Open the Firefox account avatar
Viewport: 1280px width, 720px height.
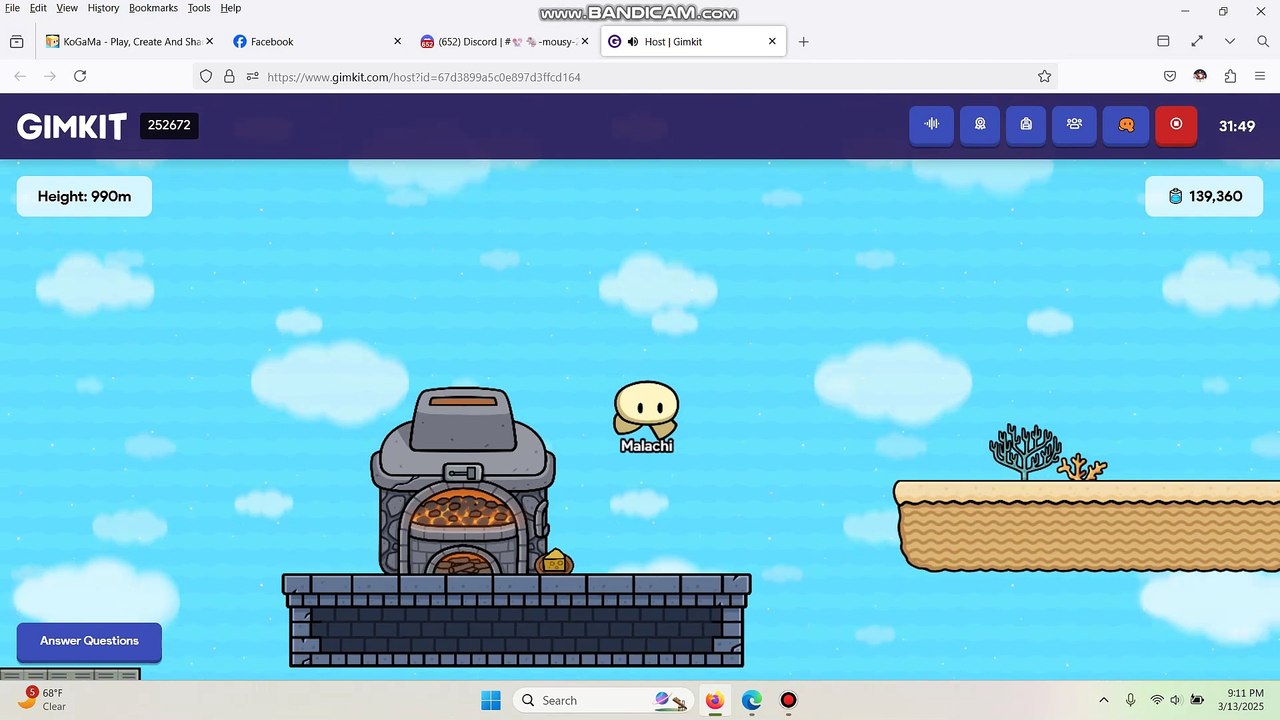[x=1200, y=76]
